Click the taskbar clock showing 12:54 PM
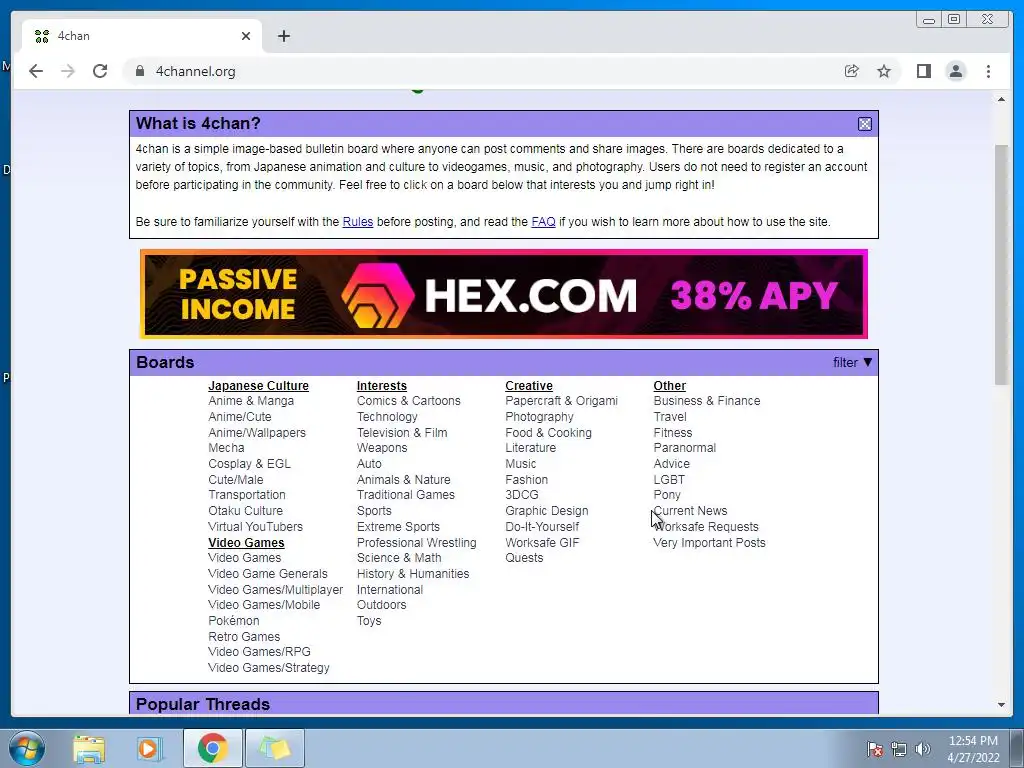 pyautogui.click(x=973, y=748)
